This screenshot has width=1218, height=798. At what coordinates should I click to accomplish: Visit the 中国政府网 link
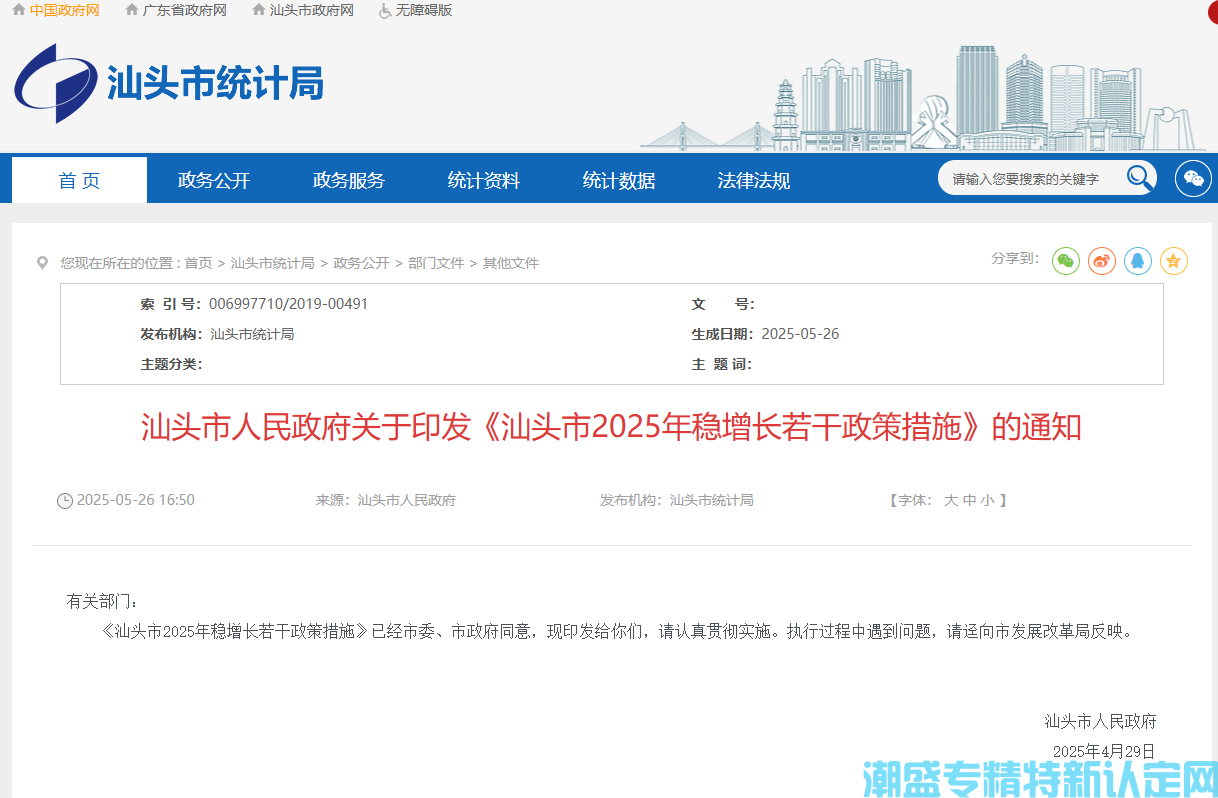[65, 10]
